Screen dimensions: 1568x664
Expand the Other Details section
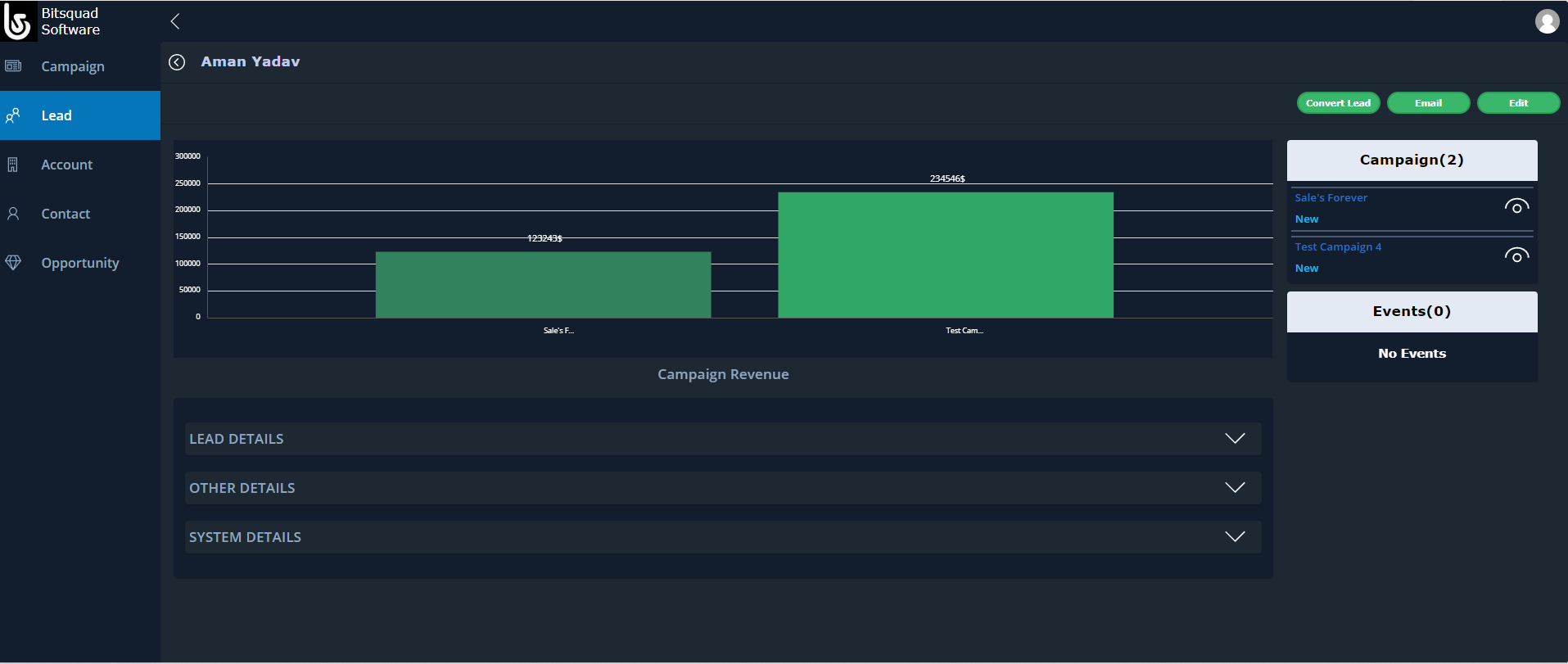[1234, 488]
